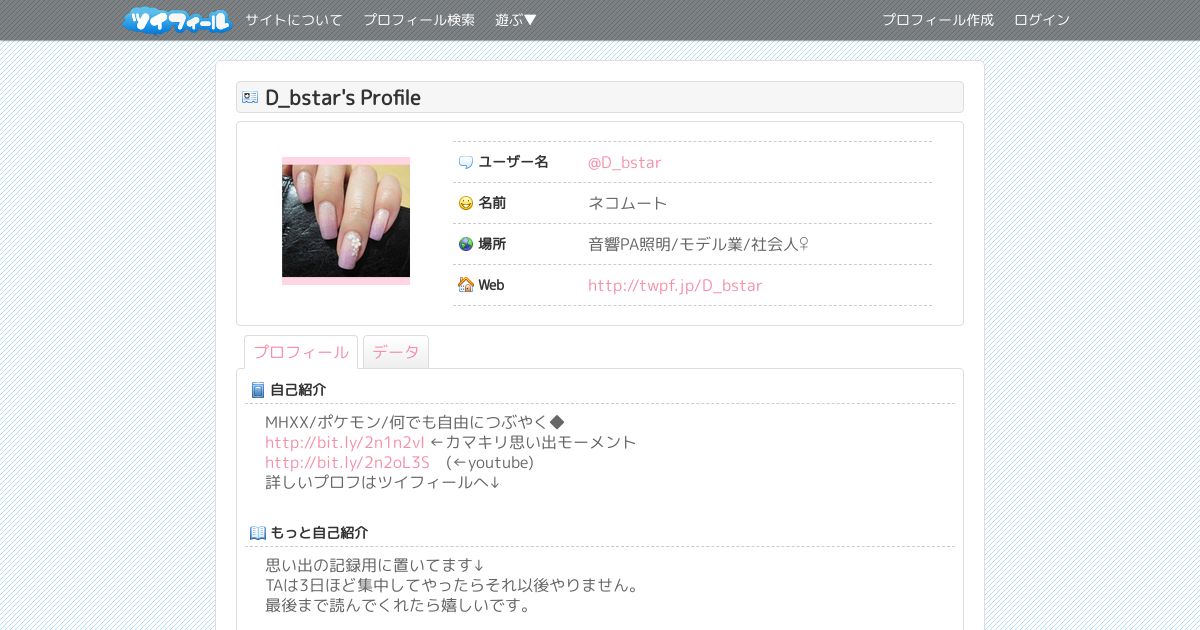
Task: Go to プロフィール作成 page
Action: [938, 20]
